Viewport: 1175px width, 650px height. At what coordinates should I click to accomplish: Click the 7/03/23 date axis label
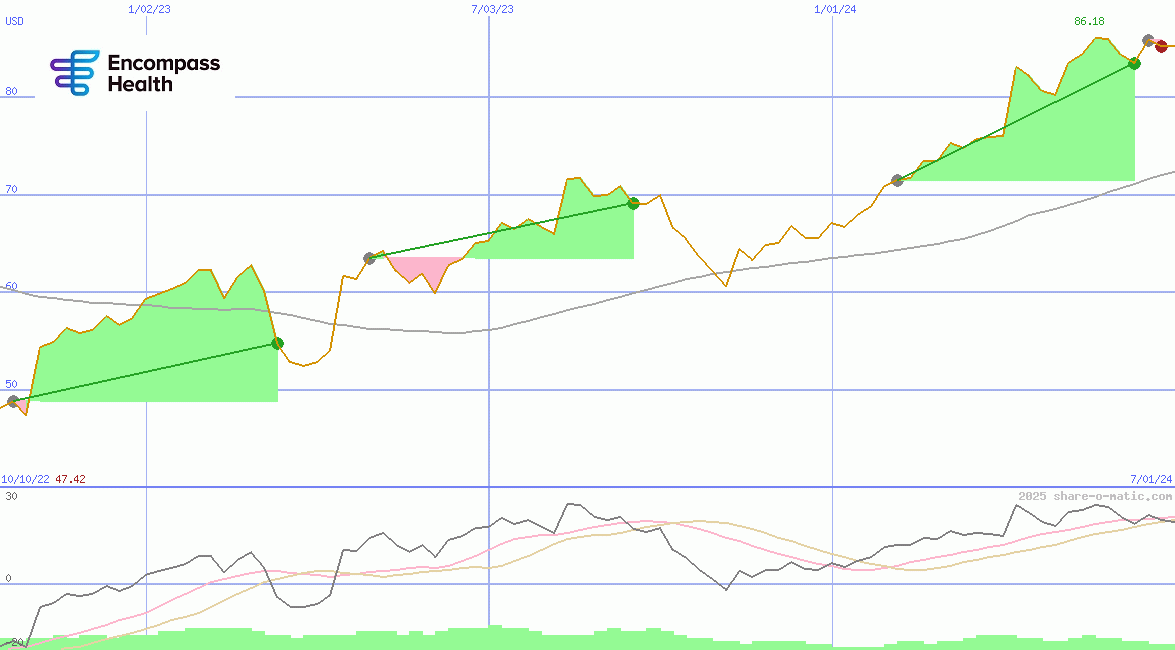click(491, 9)
